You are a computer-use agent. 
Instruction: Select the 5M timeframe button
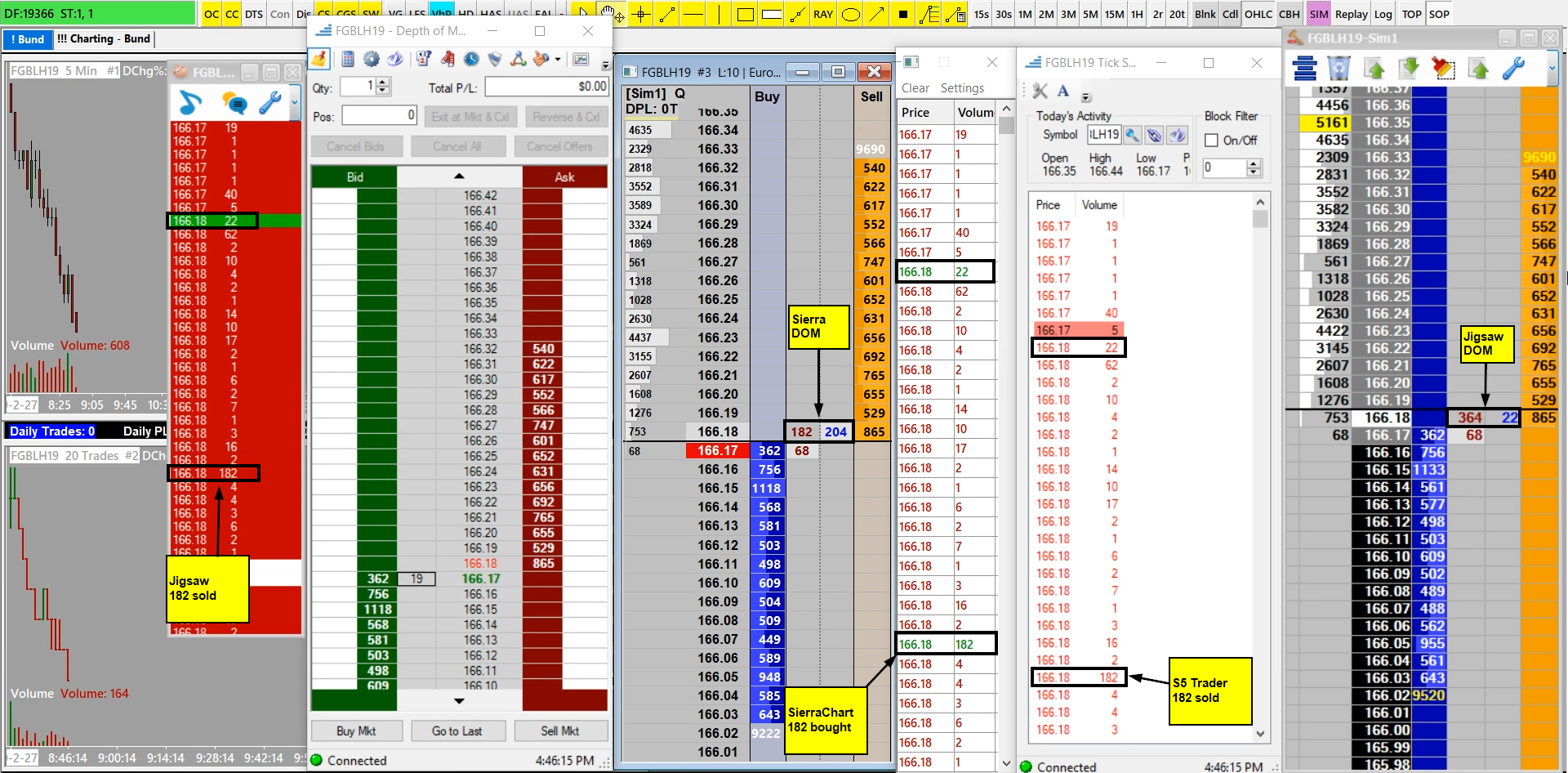tap(1090, 14)
